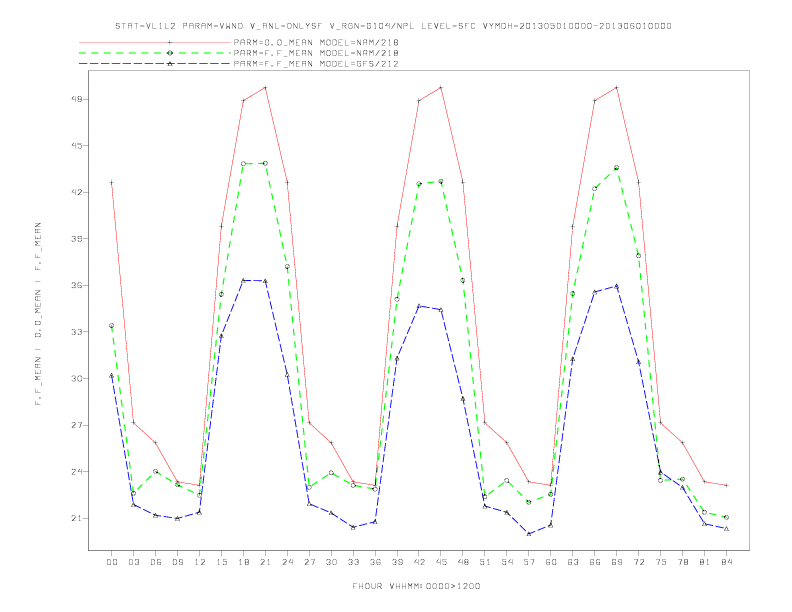
Task: Click the chart title starting with STAT=VL1L2
Action: tap(393, 26)
